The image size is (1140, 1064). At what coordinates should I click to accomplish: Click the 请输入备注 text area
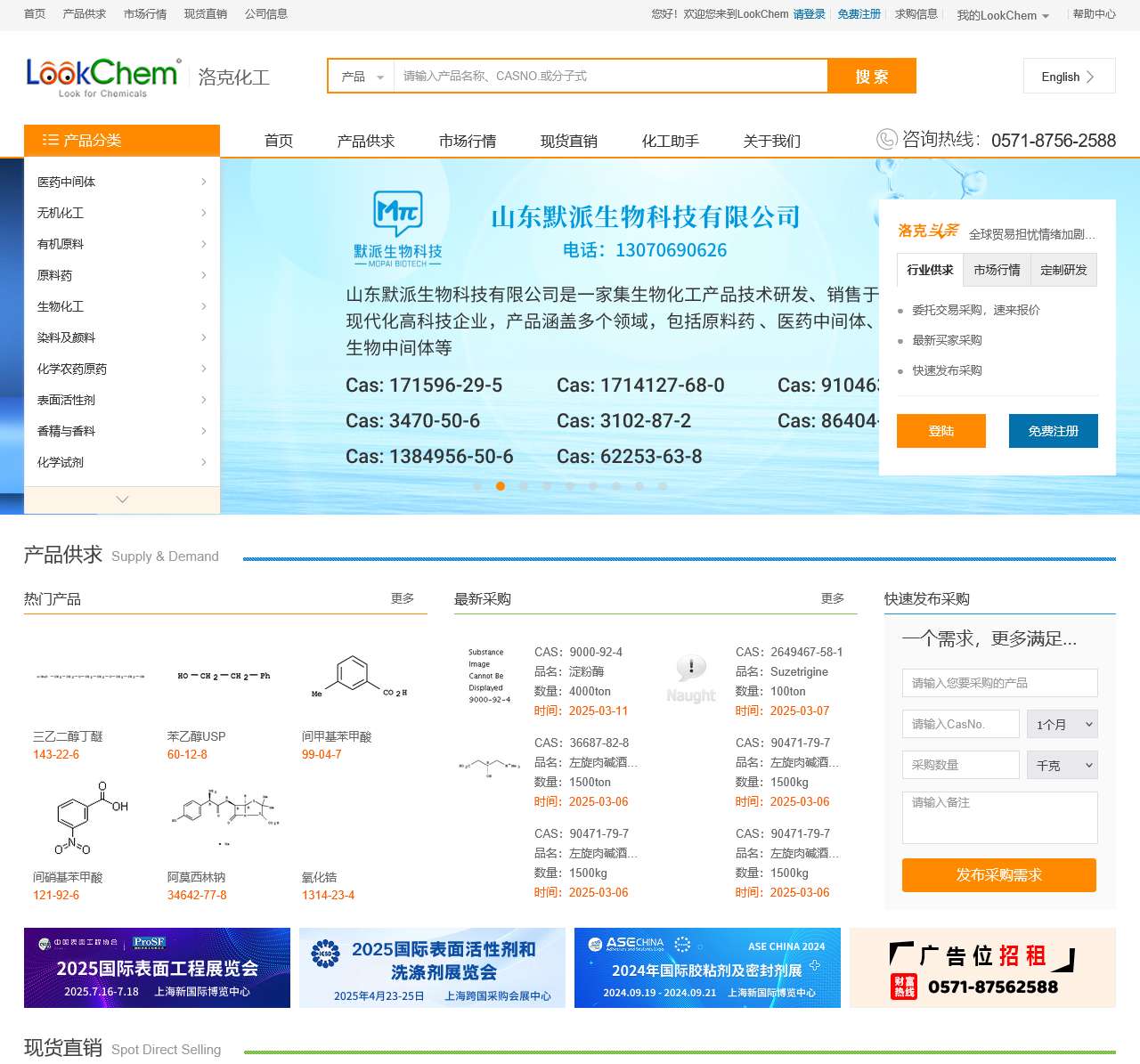(1000, 817)
